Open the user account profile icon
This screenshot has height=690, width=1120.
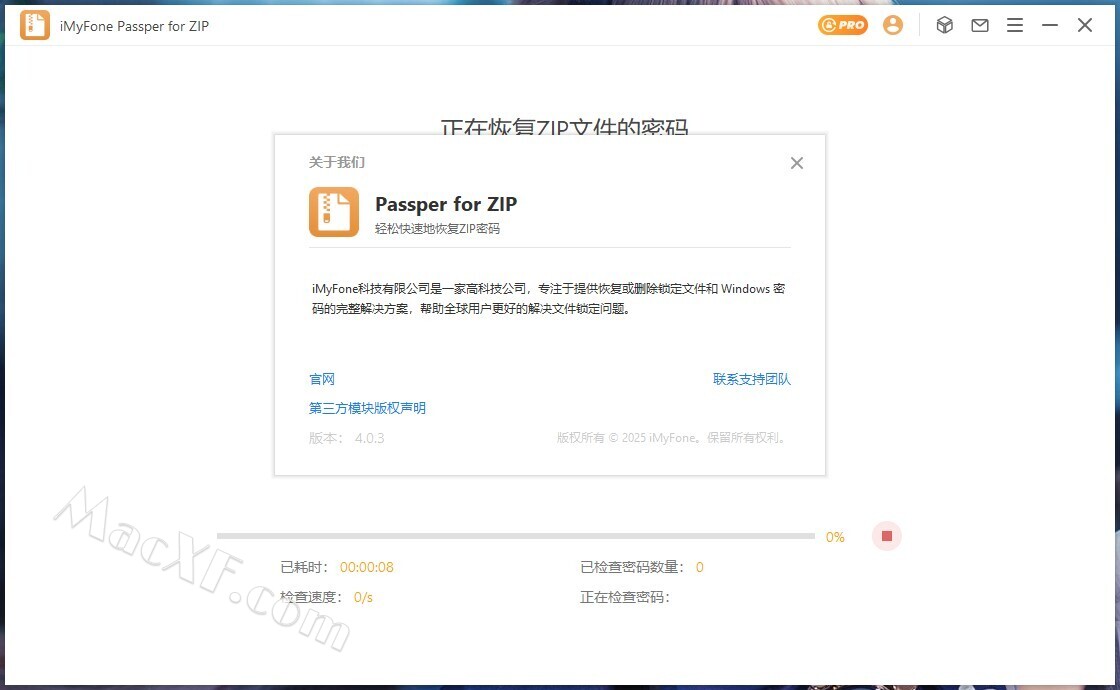892,25
